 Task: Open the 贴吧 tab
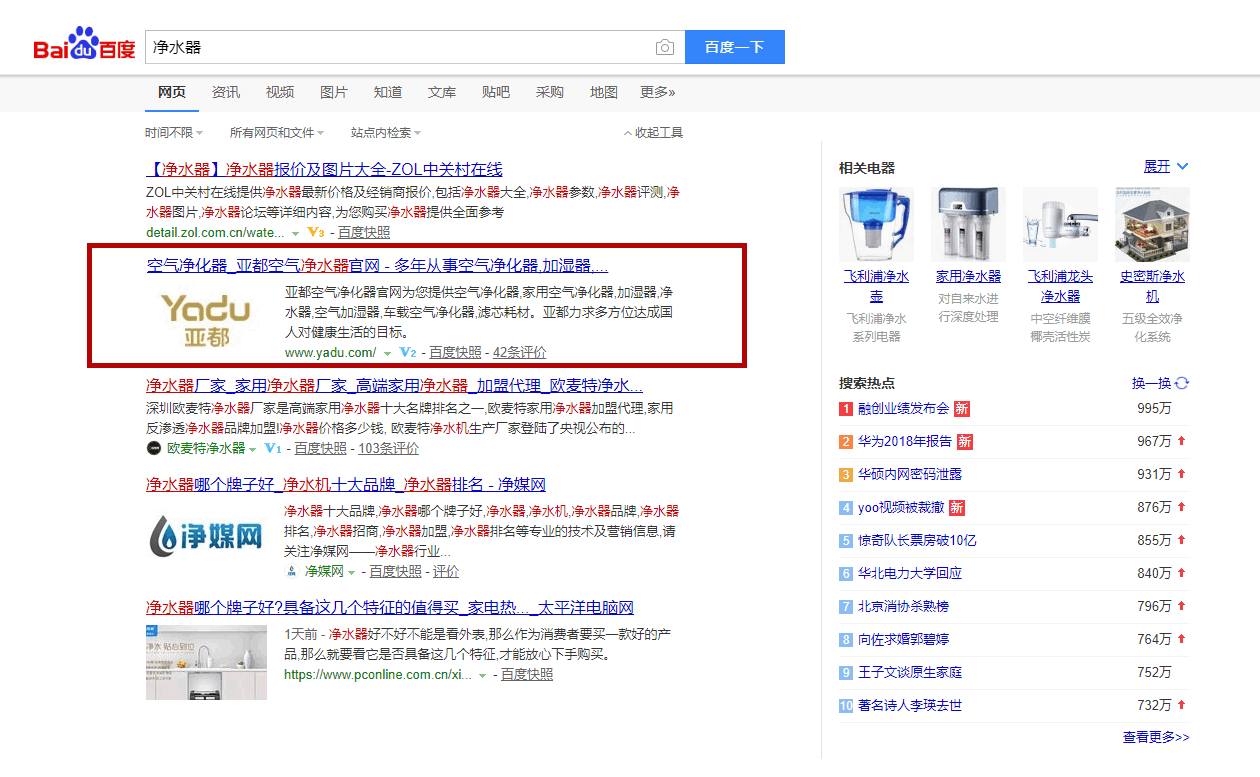[x=496, y=92]
